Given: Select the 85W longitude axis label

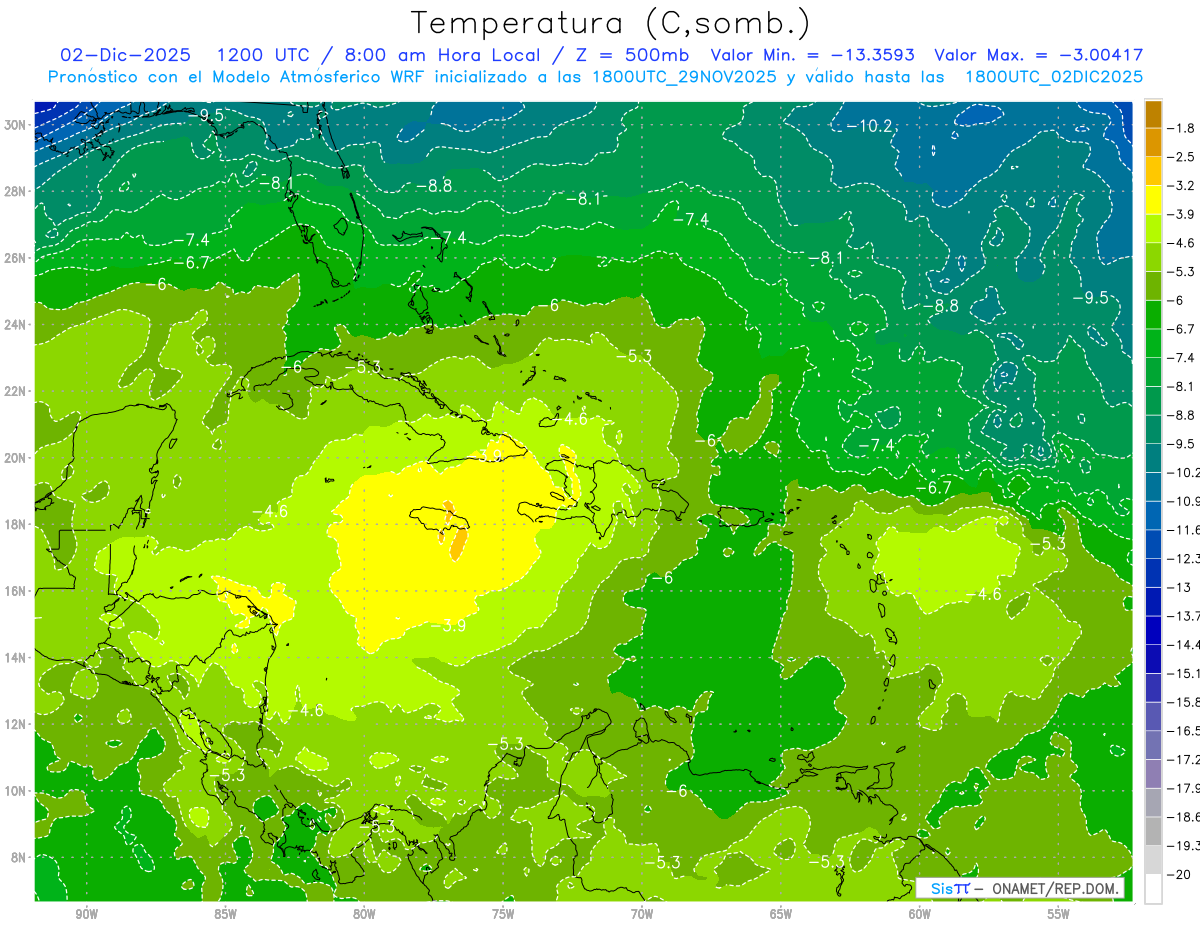Looking at the screenshot, I should pos(225,914).
